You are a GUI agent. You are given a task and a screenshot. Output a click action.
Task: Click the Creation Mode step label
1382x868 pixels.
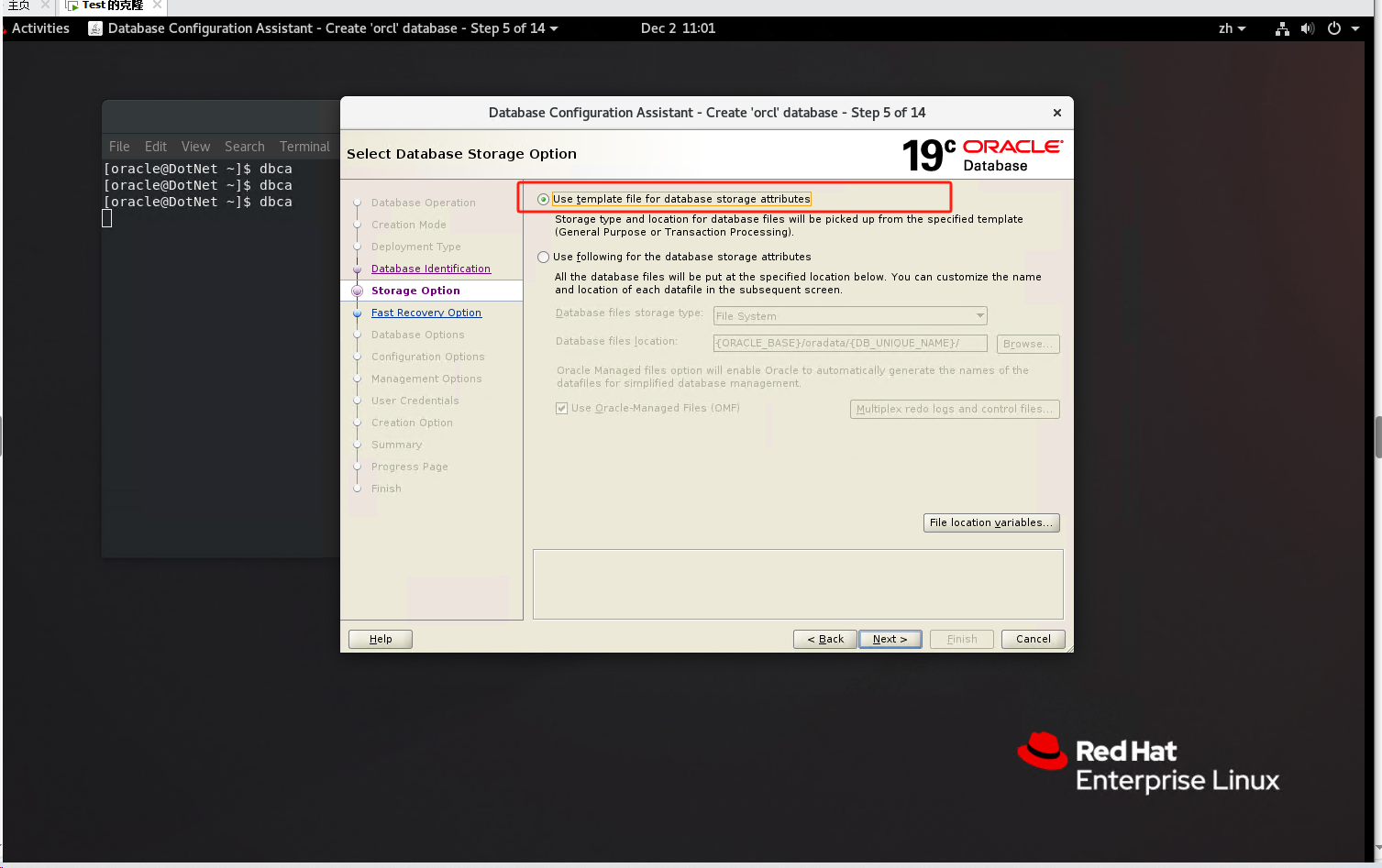coord(409,225)
